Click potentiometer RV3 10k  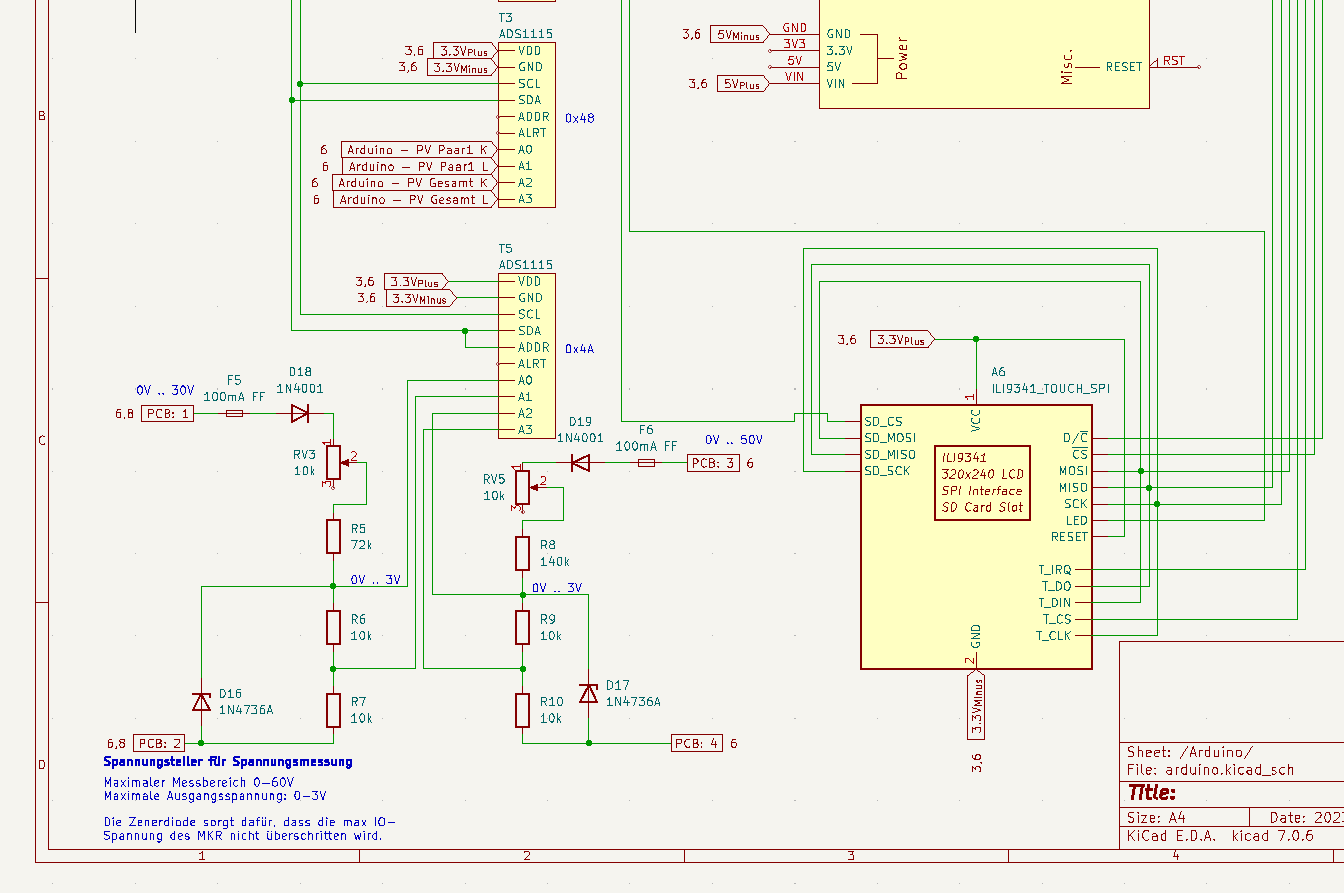tap(333, 464)
